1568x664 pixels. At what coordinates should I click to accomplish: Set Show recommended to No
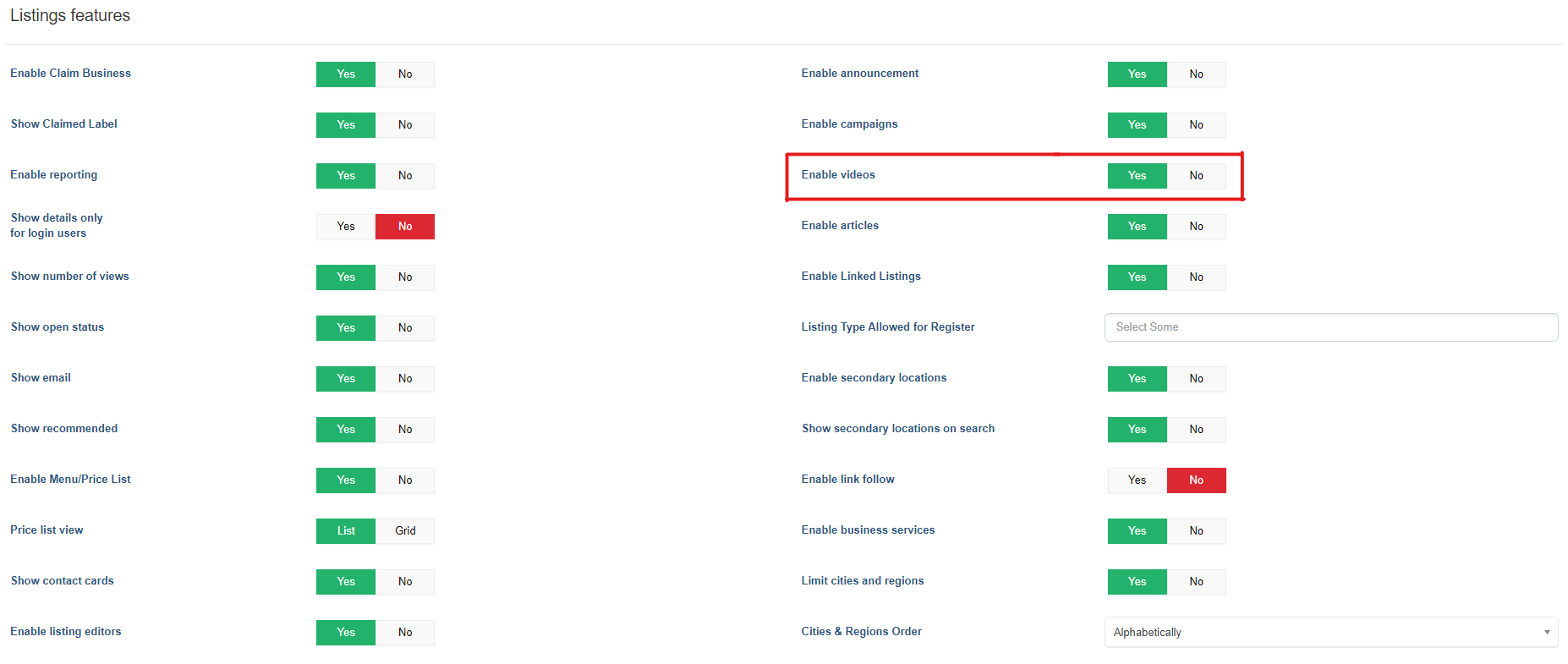(x=405, y=430)
